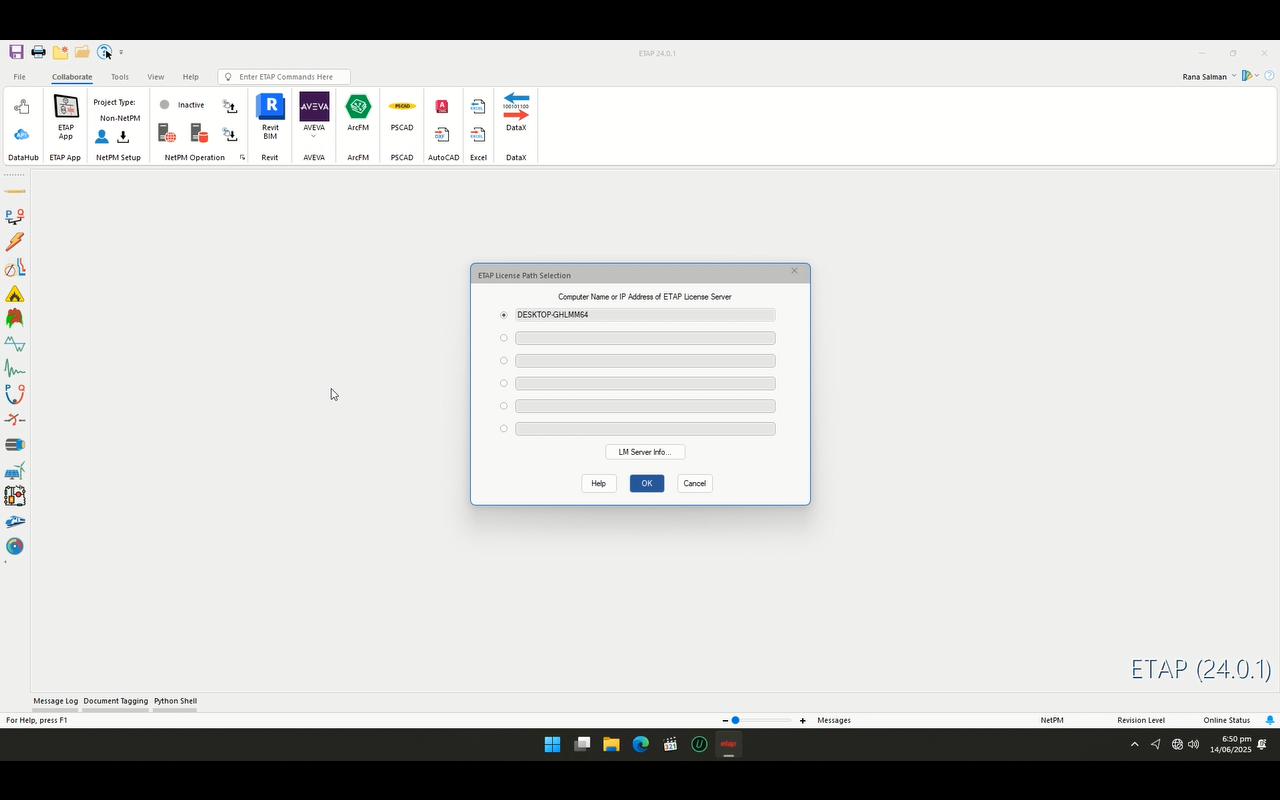Image resolution: width=1280 pixels, height=800 pixels.
Task: Open the Revit BIM import tool
Action: [x=270, y=117]
